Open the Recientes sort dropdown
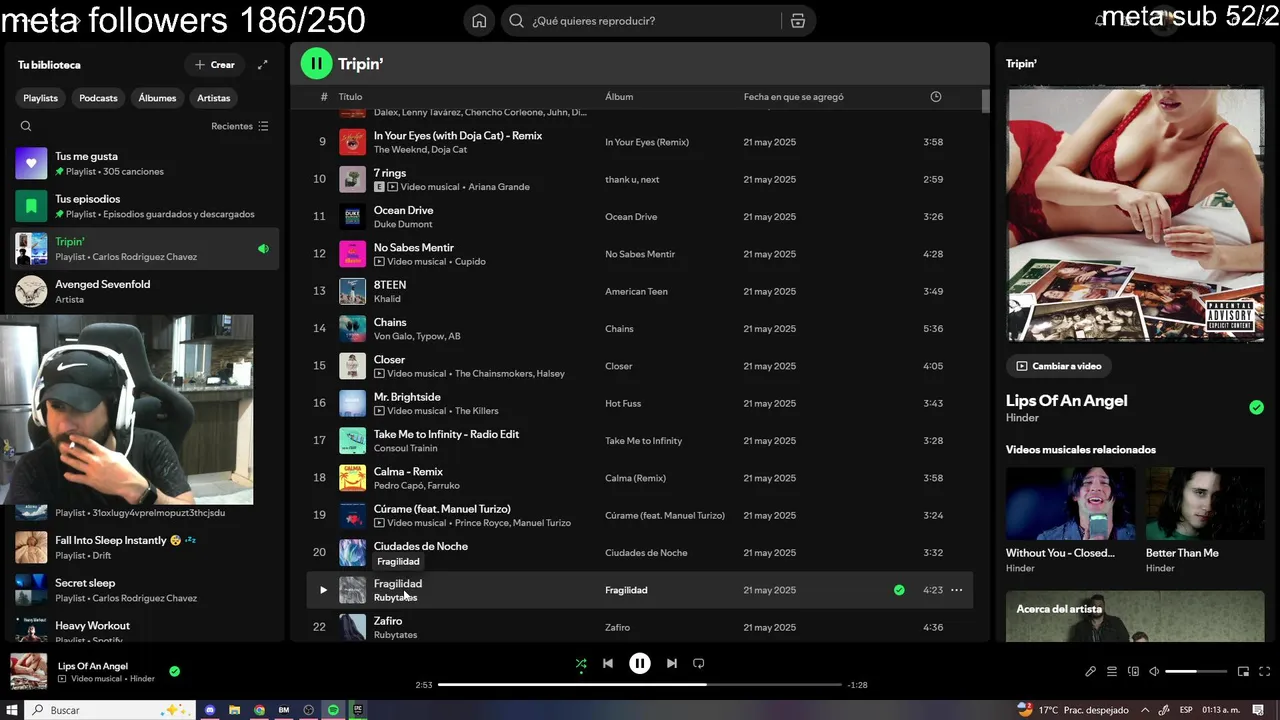 (x=240, y=126)
